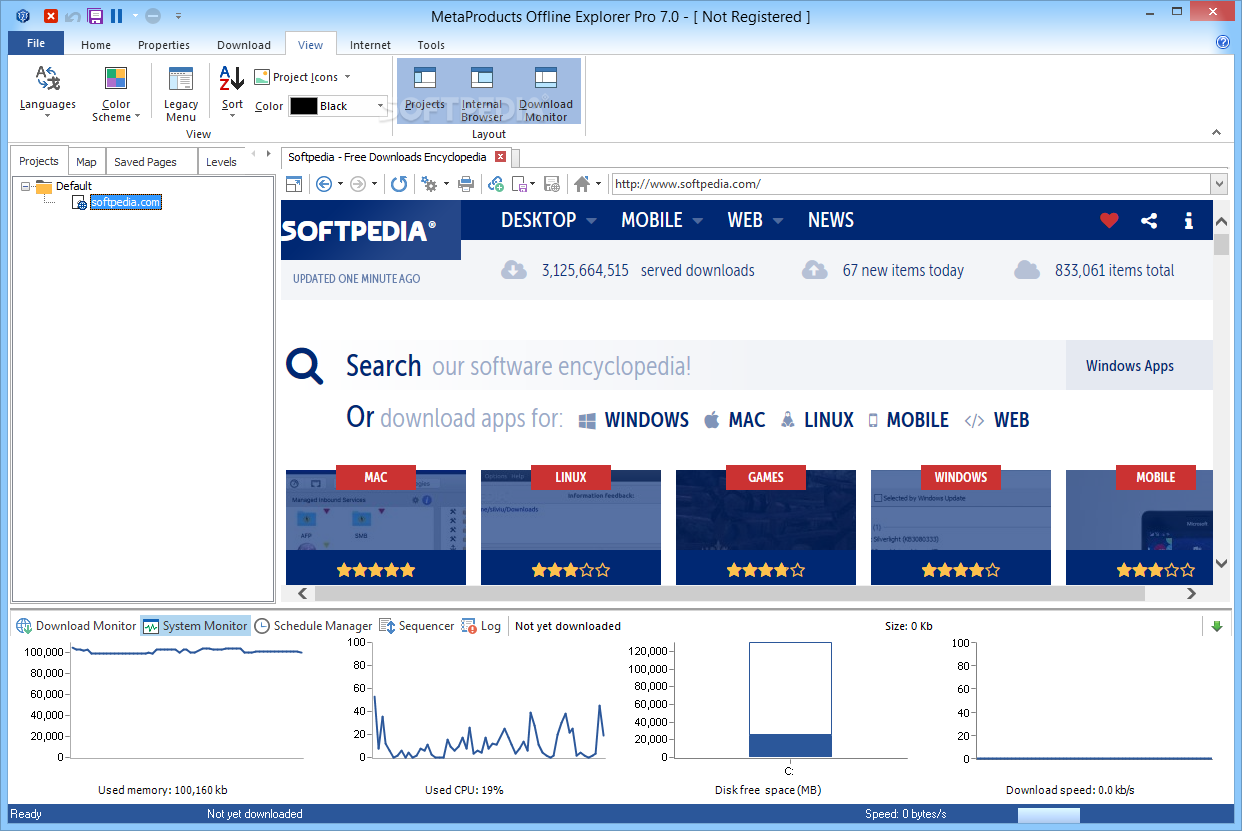Click the Project Icons button
The width and height of the screenshot is (1242, 831).
click(302, 77)
